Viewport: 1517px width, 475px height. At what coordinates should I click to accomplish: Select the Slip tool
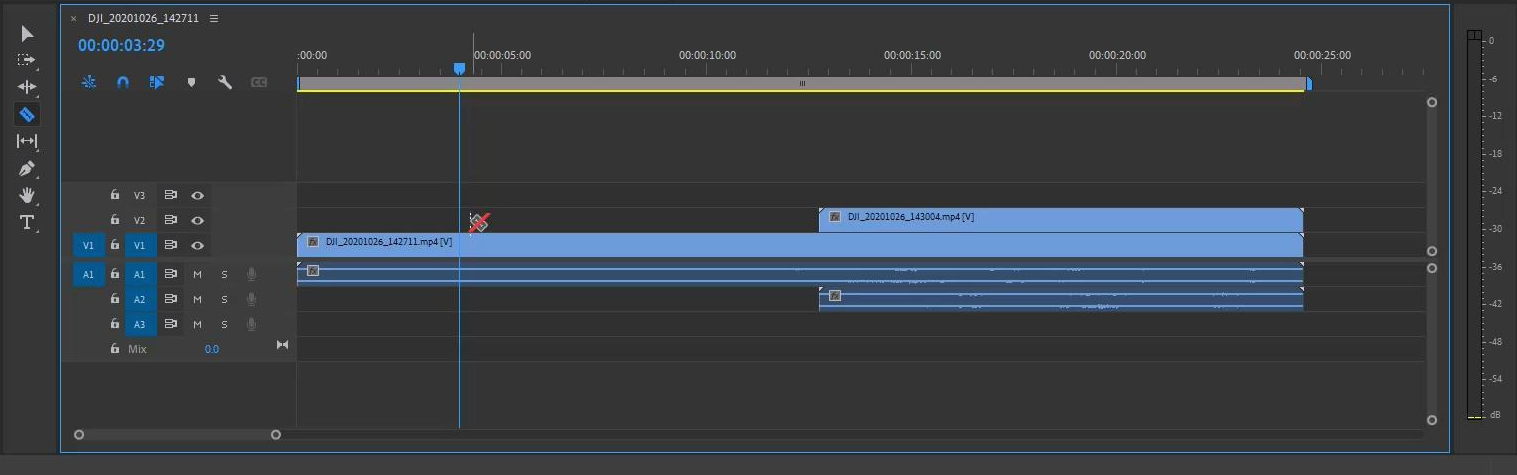pos(27,141)
